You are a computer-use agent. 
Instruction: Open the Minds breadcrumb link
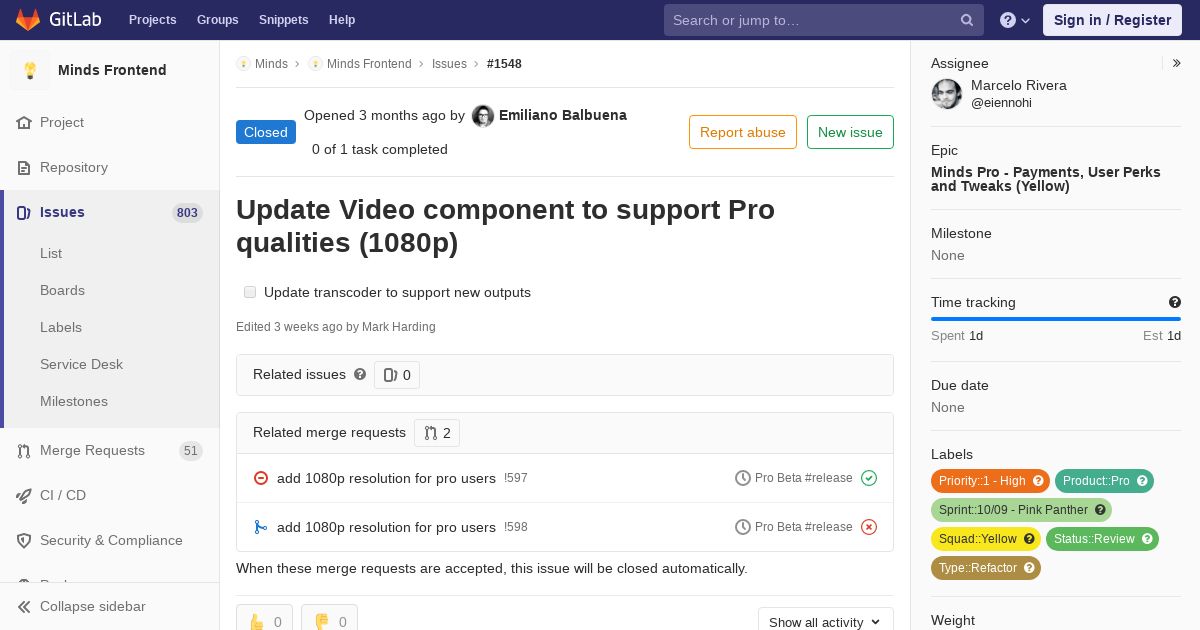click(x=271, y=64)
